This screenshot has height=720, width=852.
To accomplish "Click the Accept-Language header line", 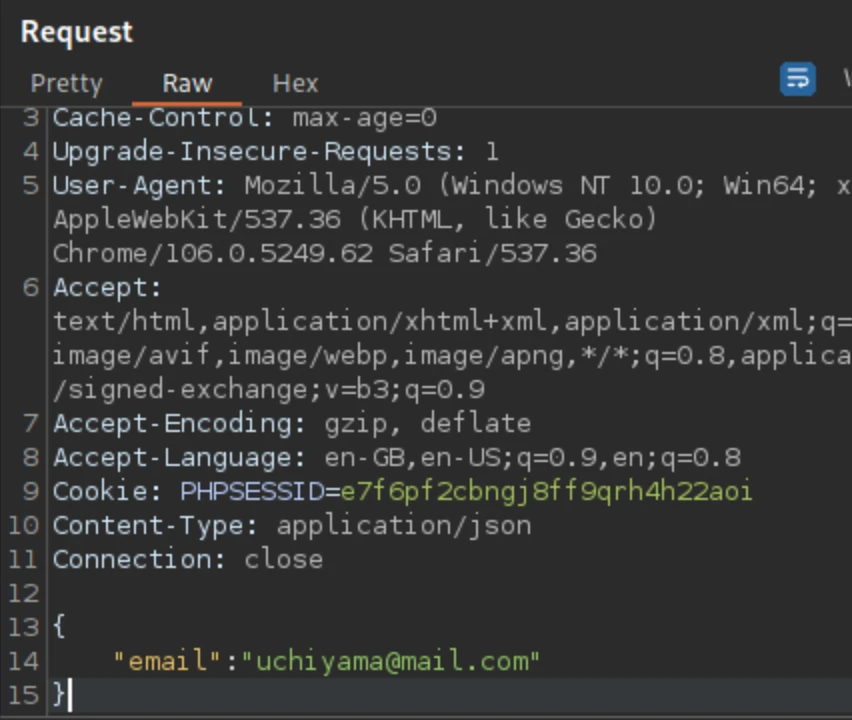I will [x=397, y=458].
